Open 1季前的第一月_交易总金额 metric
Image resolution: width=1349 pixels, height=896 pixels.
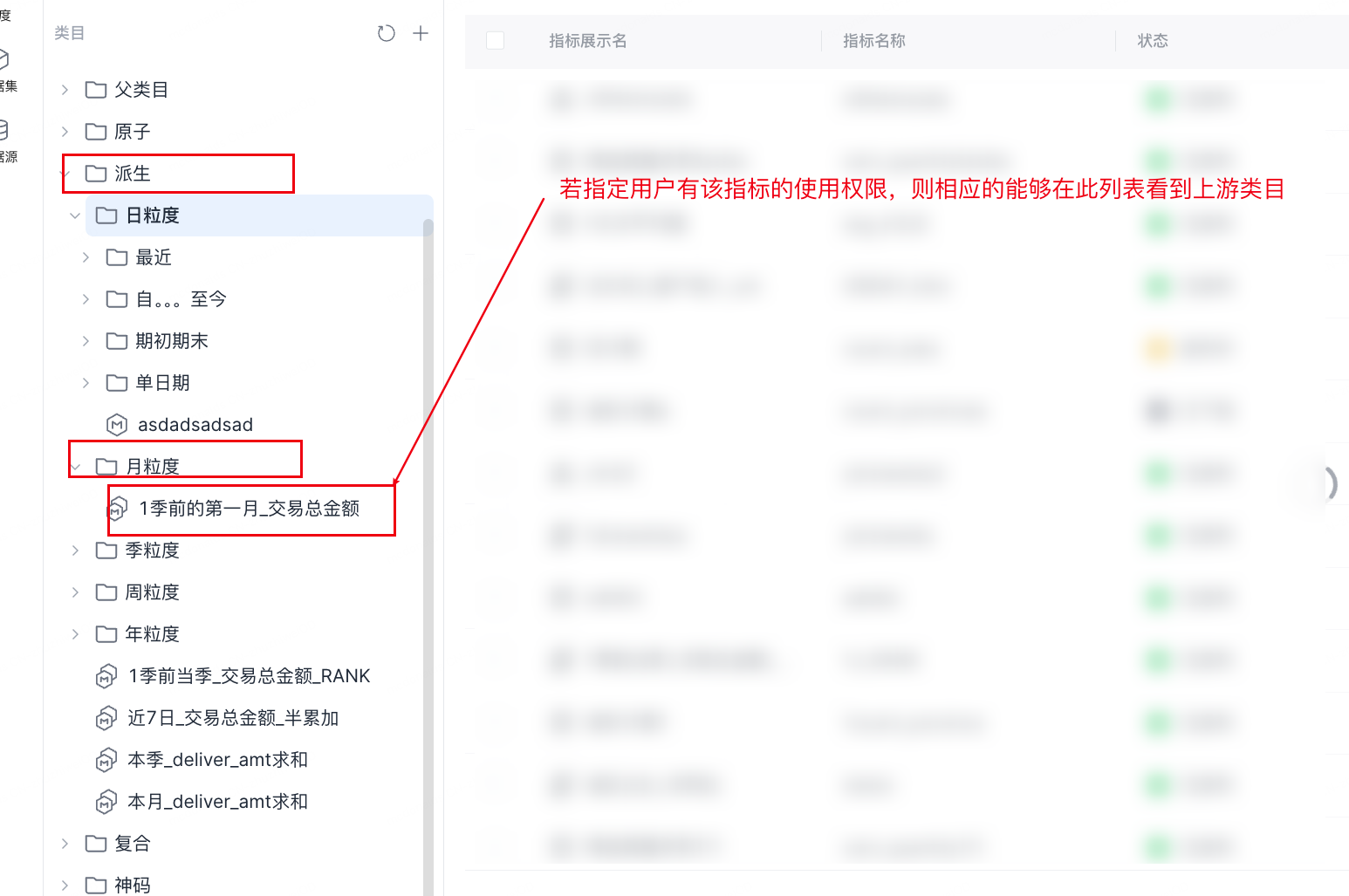(249, 509)
